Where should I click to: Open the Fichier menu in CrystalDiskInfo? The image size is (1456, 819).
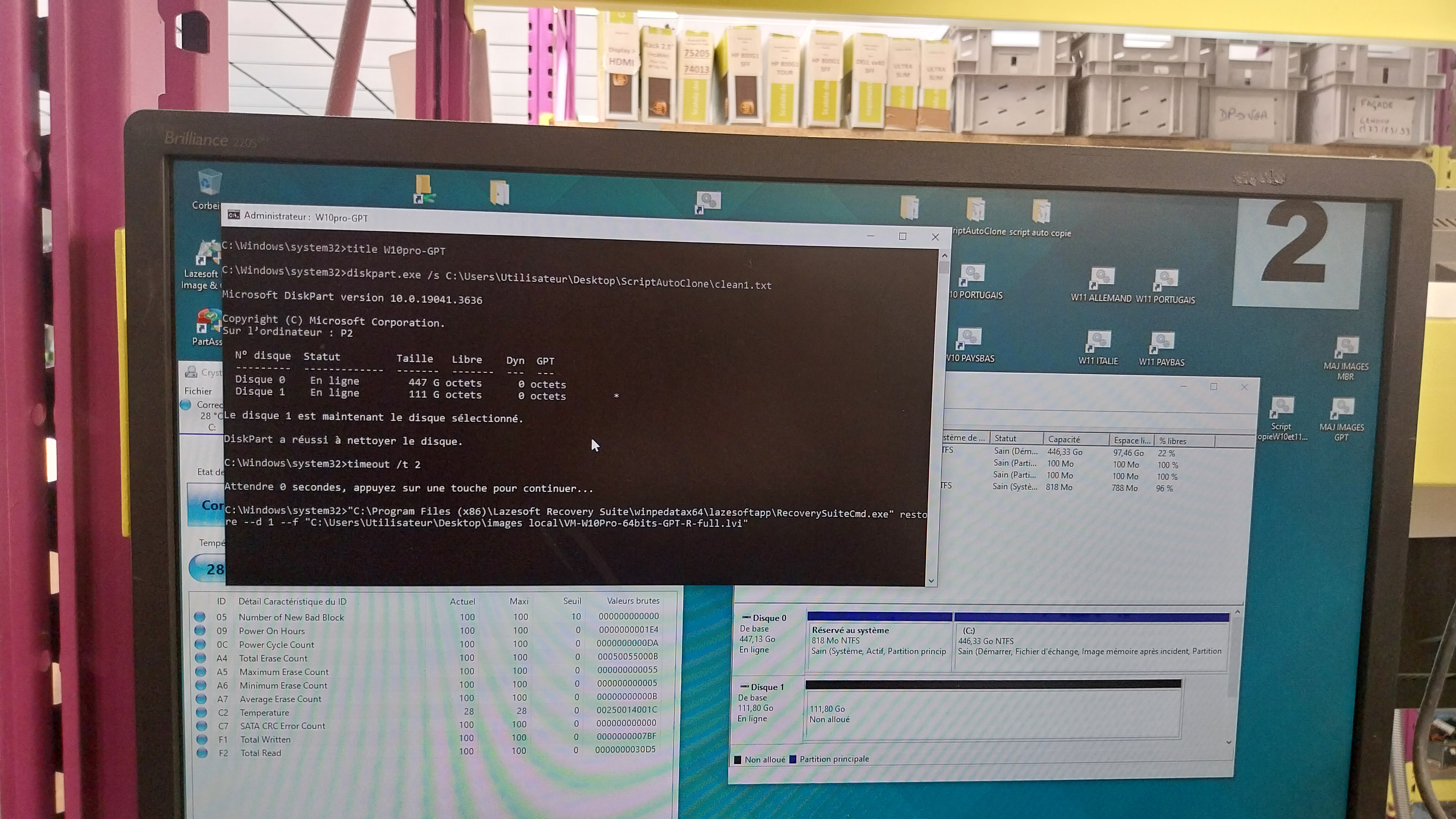point(198,391)
